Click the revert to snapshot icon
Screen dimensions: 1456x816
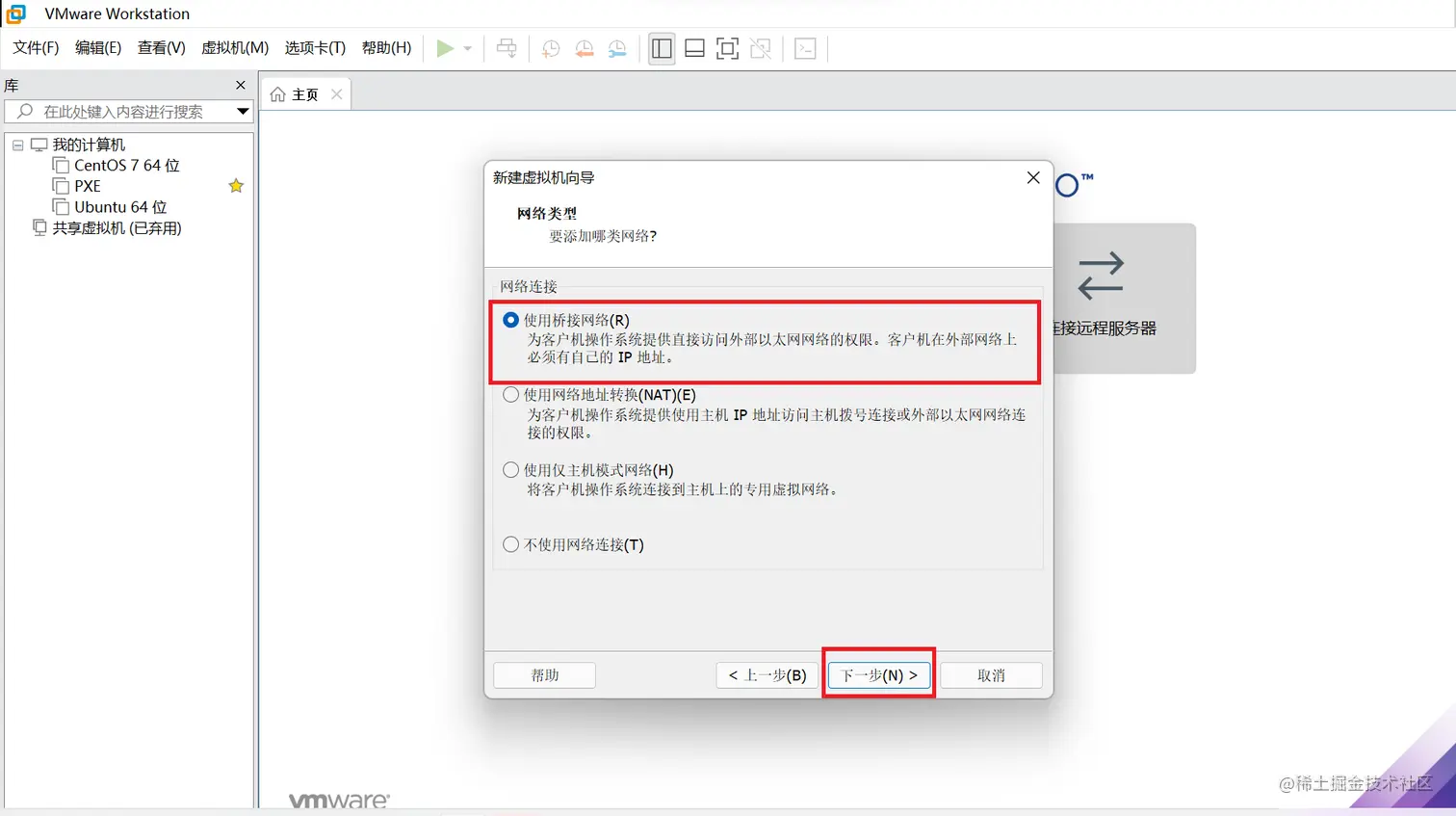pos(585,48)
